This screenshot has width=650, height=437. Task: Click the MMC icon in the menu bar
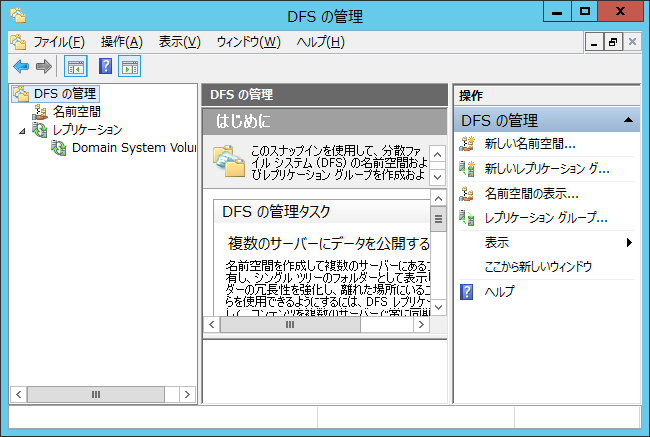pyautogui.click(x=18, y=42)
